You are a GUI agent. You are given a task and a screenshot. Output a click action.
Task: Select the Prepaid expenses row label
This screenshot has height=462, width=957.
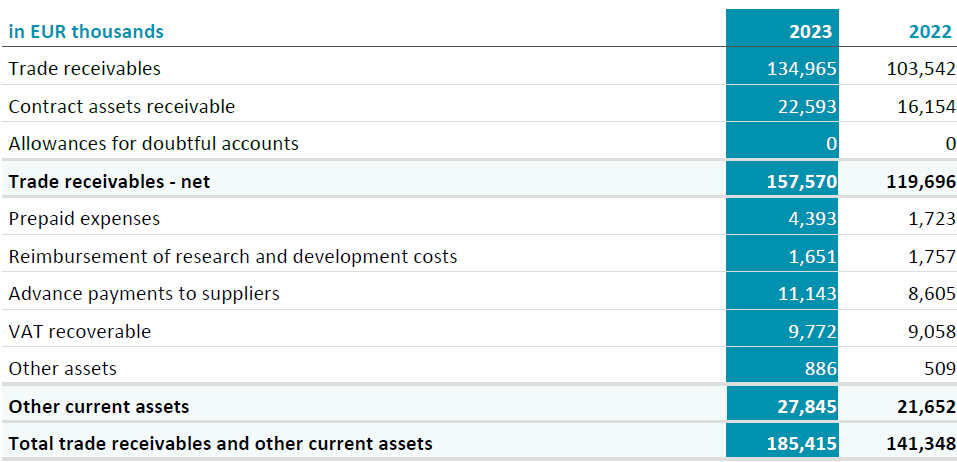pyautogui.click(x=84, y=218)
